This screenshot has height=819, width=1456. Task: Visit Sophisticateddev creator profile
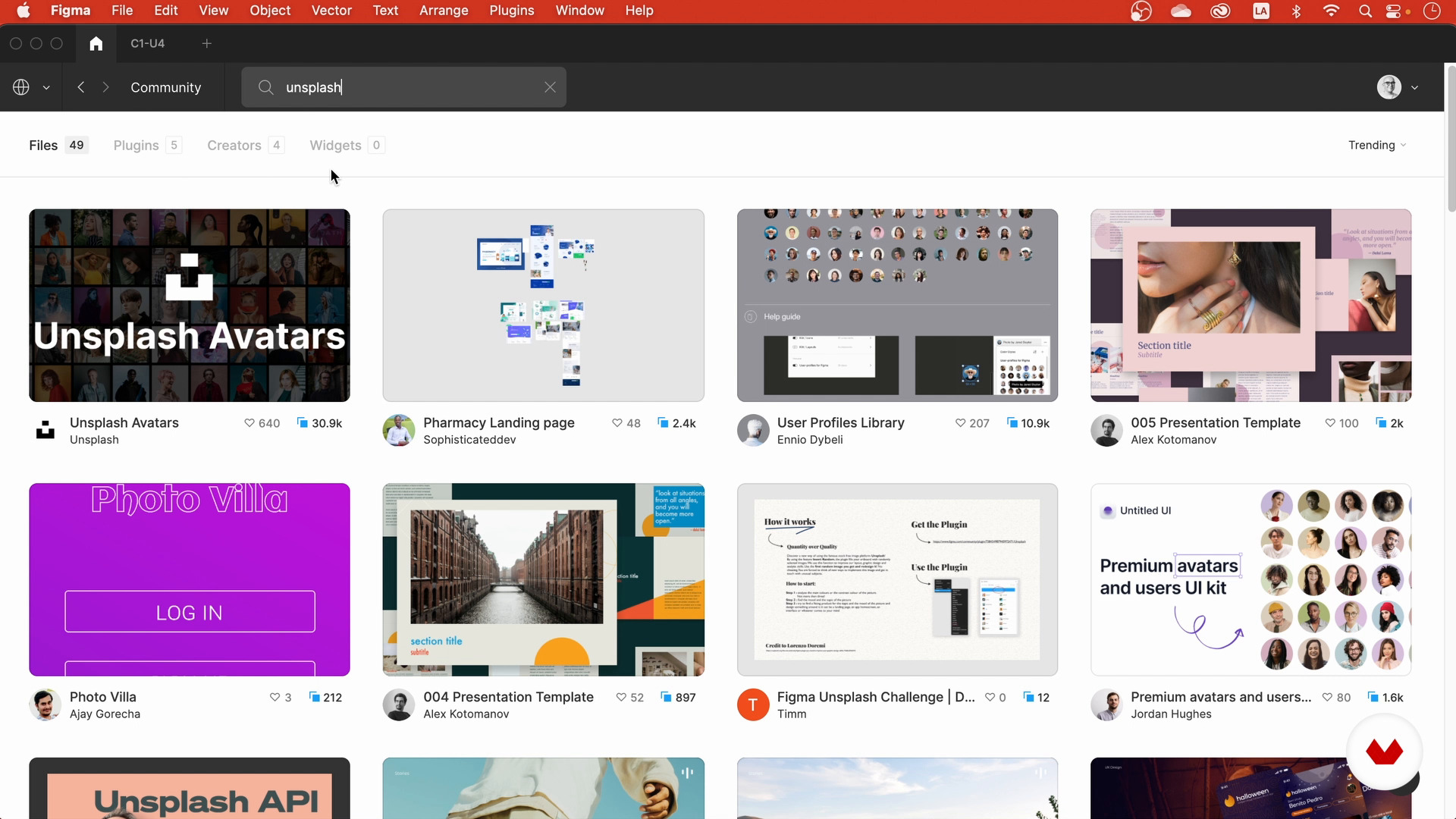point(469,440)
